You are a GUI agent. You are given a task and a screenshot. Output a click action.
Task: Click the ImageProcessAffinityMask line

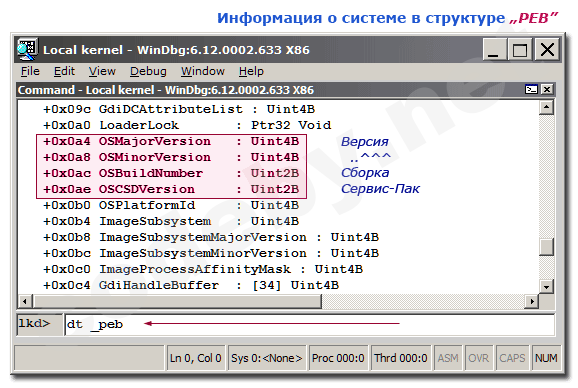[203, 269]
